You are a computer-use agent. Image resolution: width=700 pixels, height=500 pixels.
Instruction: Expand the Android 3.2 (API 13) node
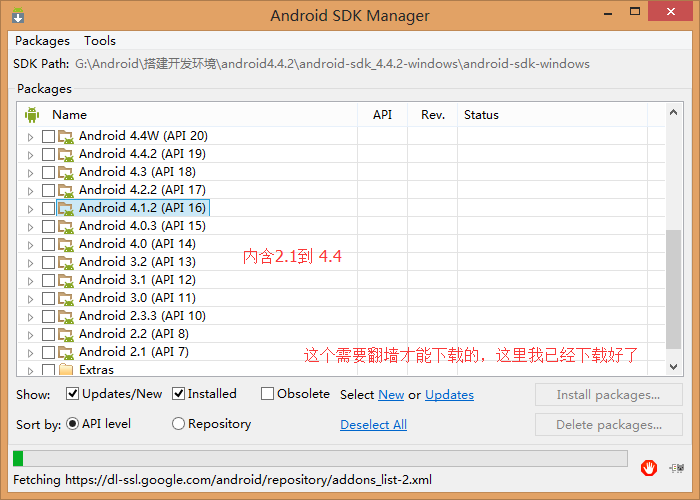[x=30, y=263]
